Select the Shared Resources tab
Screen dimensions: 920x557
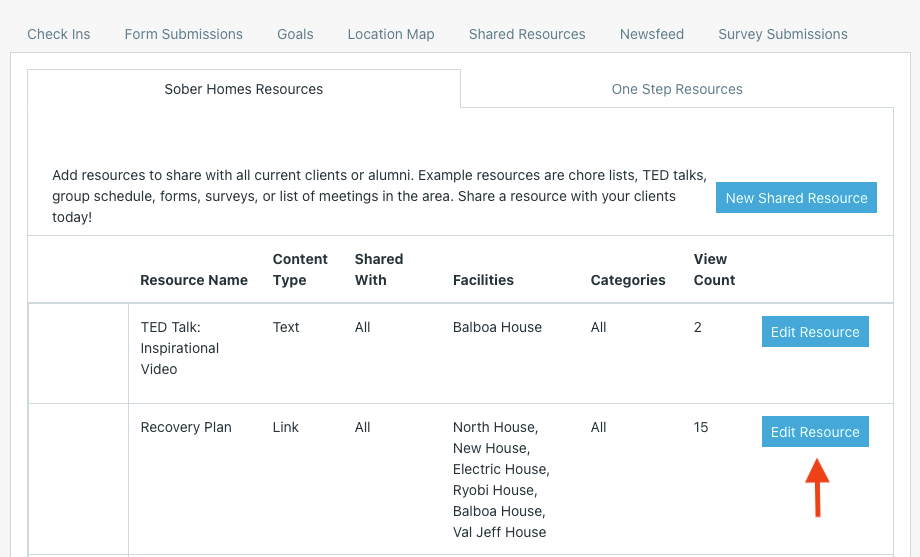pyautogui.click(x=527, y=34)
